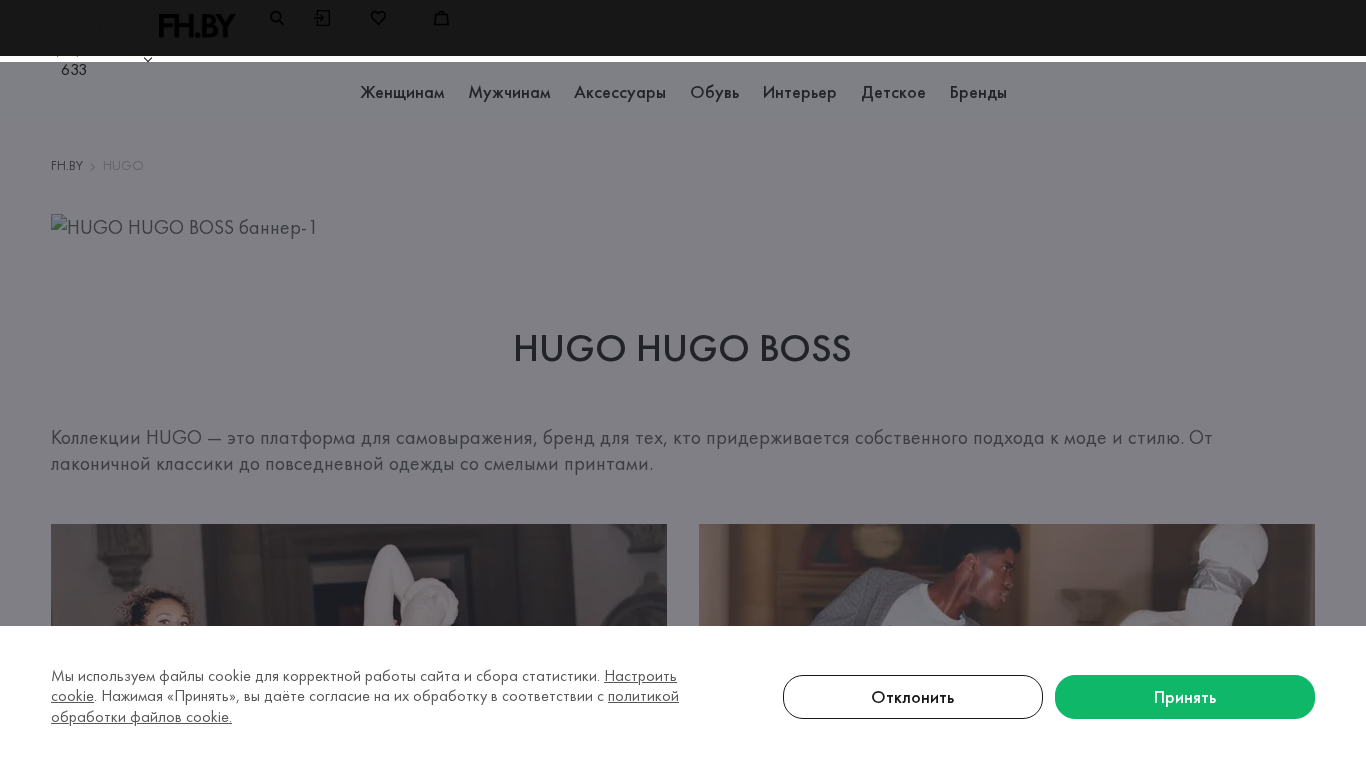Click the HUGO HUGO BOSS banner image
The width and height of the screenshot is (1366, 768).
coord(184,228)
